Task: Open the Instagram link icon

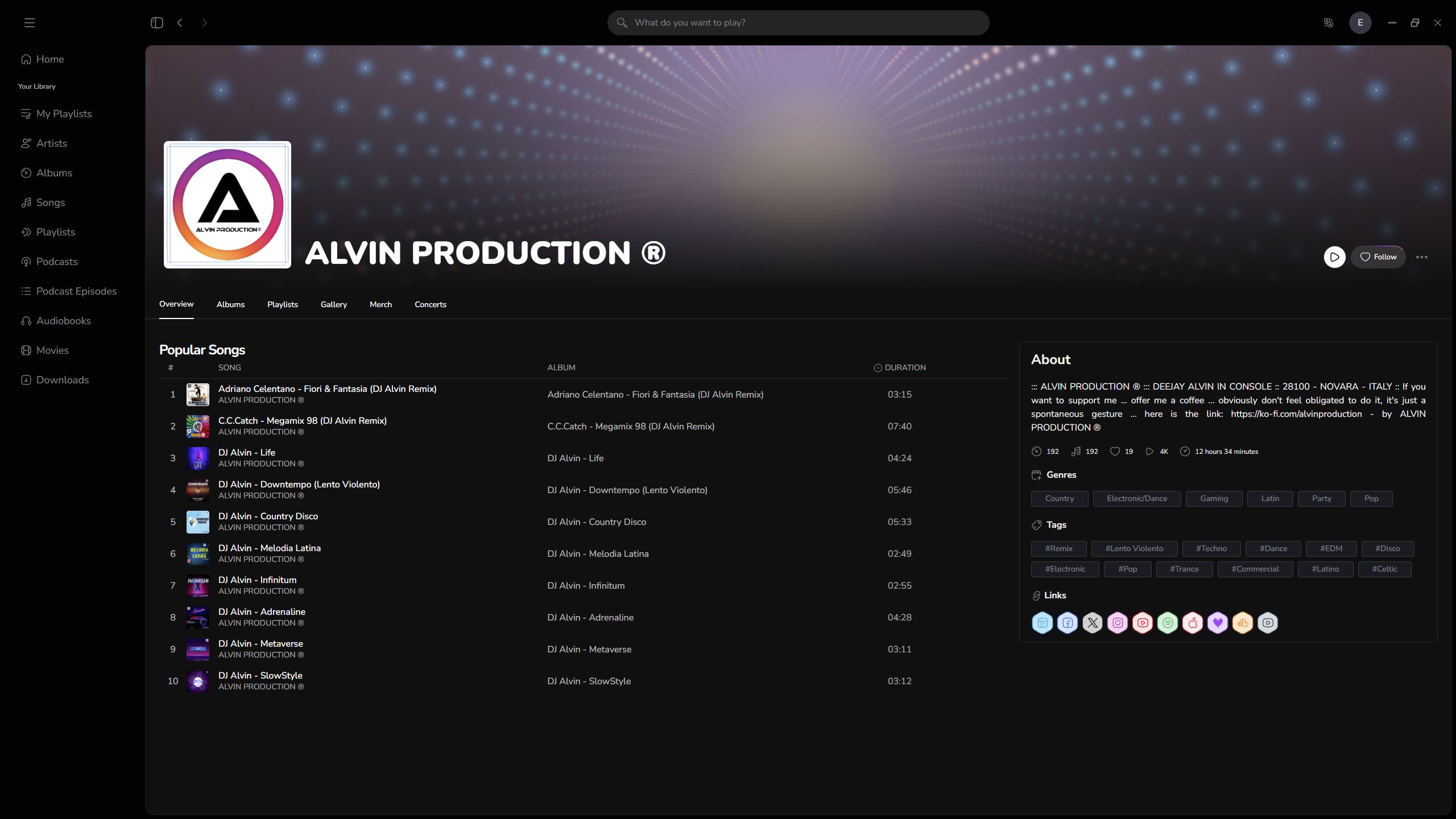Action: pyautogui.click(x=1118, y=623)
